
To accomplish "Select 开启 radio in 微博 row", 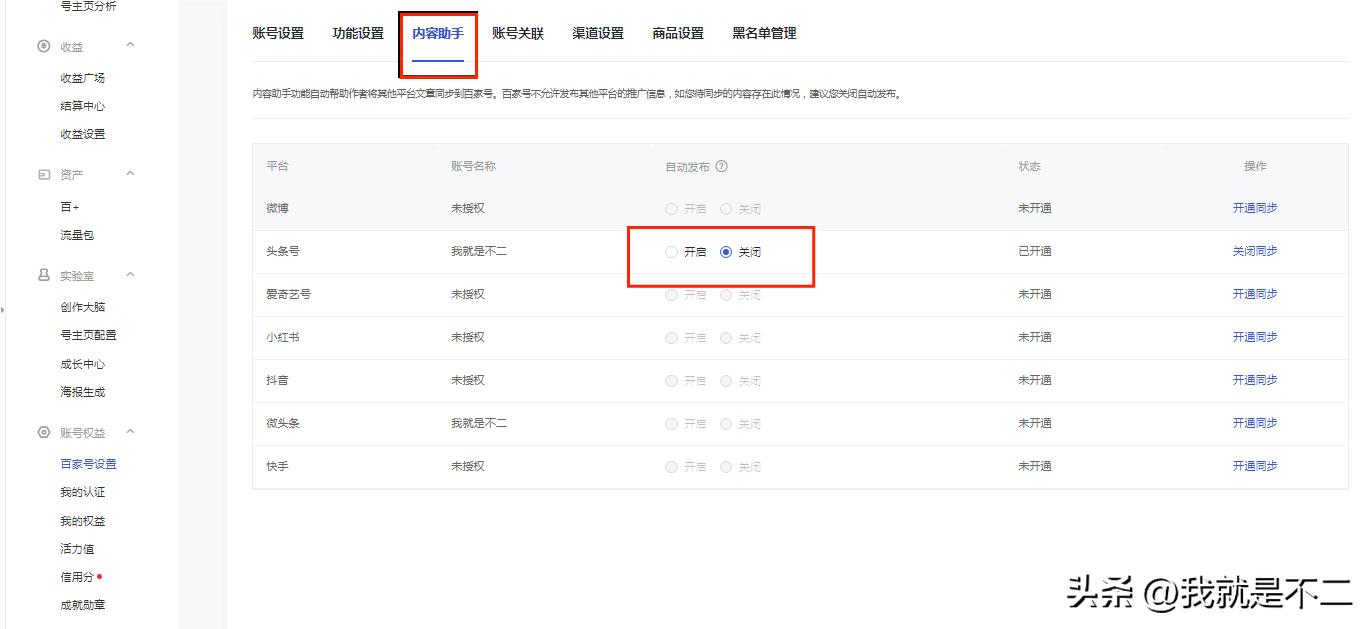I will (x=671, y=209).
